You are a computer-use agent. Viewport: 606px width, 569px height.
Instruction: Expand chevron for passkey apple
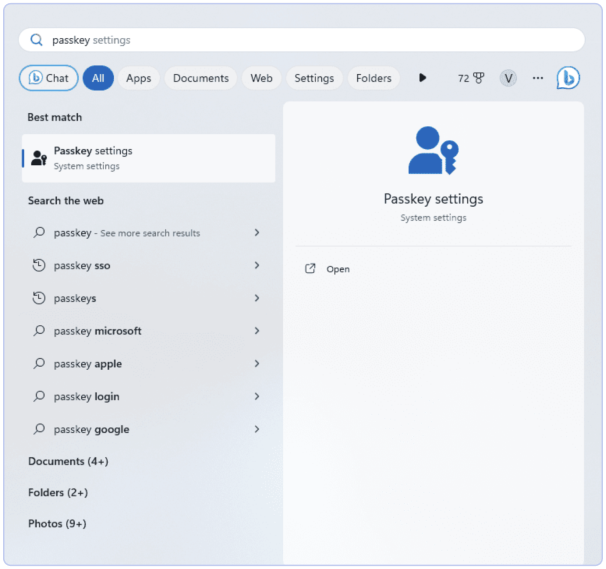click(x=257, y=363)
